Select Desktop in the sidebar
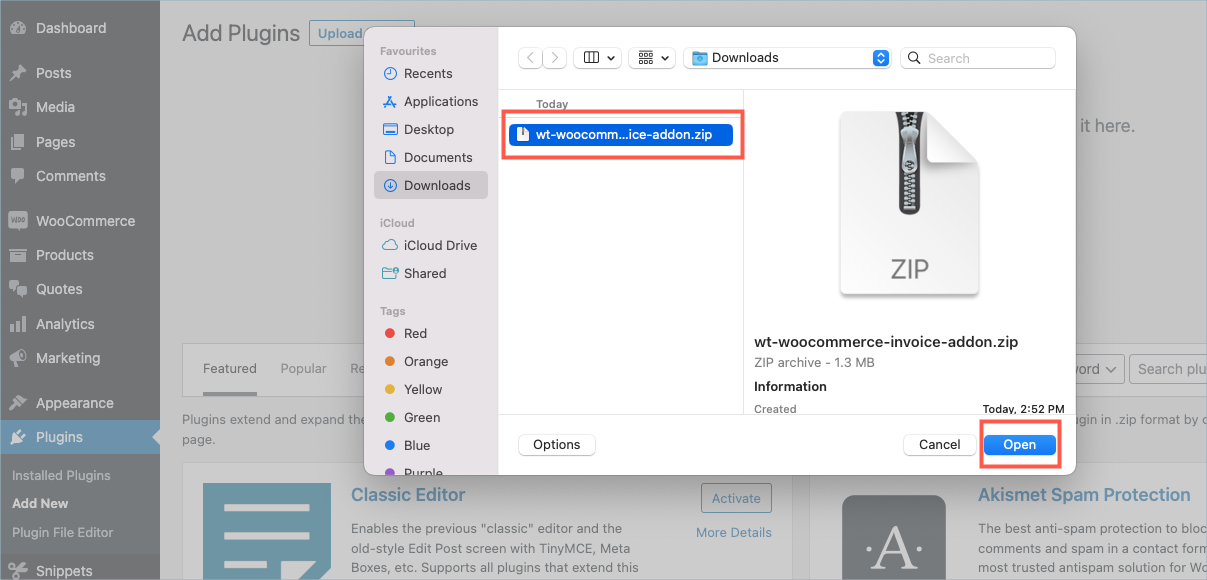 pyautogui.click(x=430, y=129)
